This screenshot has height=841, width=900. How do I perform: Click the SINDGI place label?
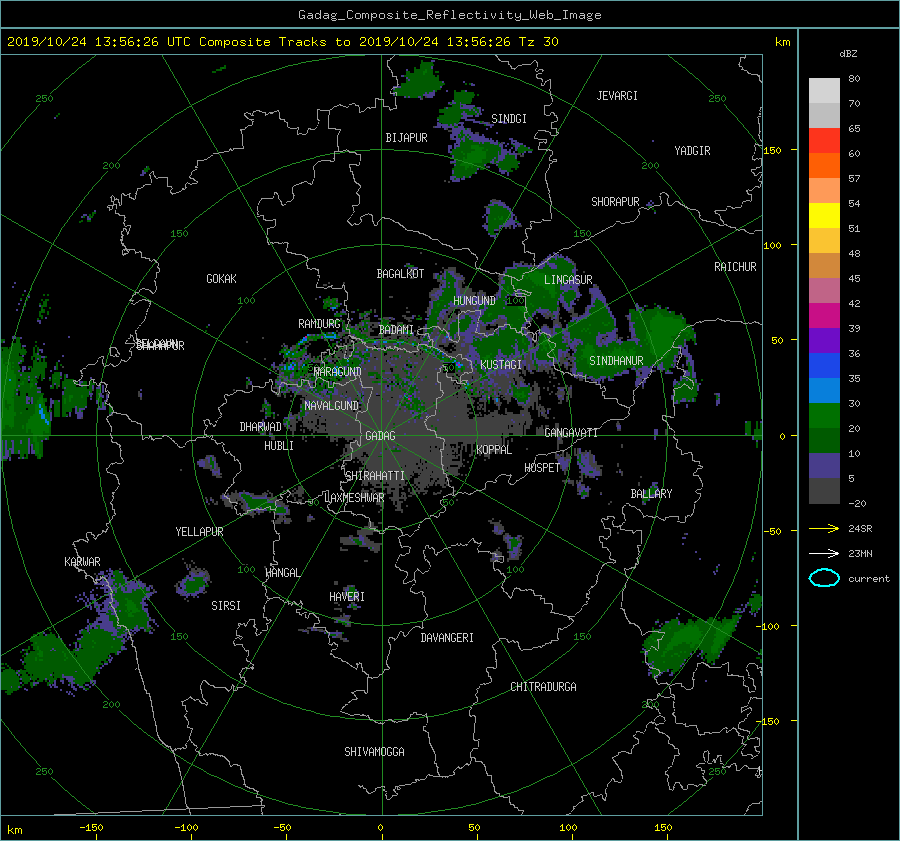[509, 119]
